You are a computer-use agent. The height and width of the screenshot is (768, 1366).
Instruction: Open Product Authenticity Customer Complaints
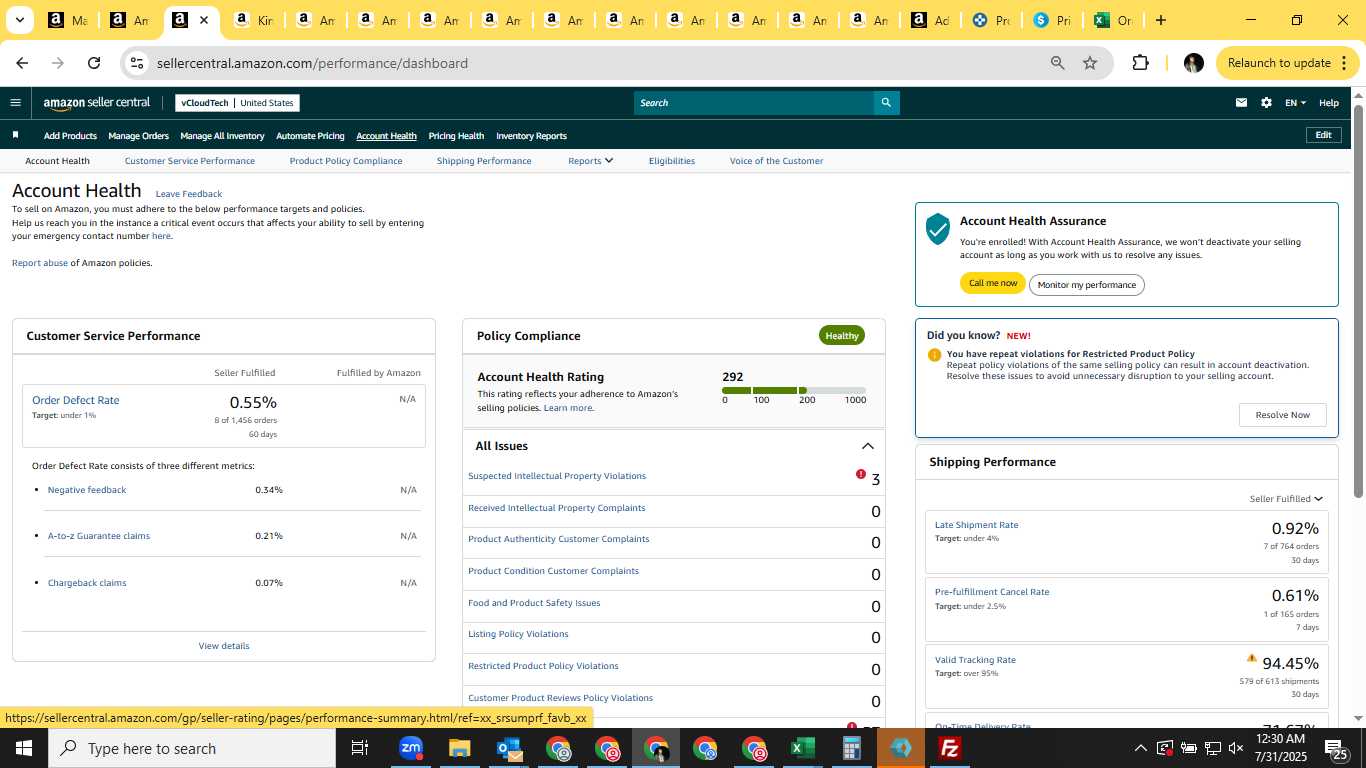pyautogui.click(x=559, y=539)
